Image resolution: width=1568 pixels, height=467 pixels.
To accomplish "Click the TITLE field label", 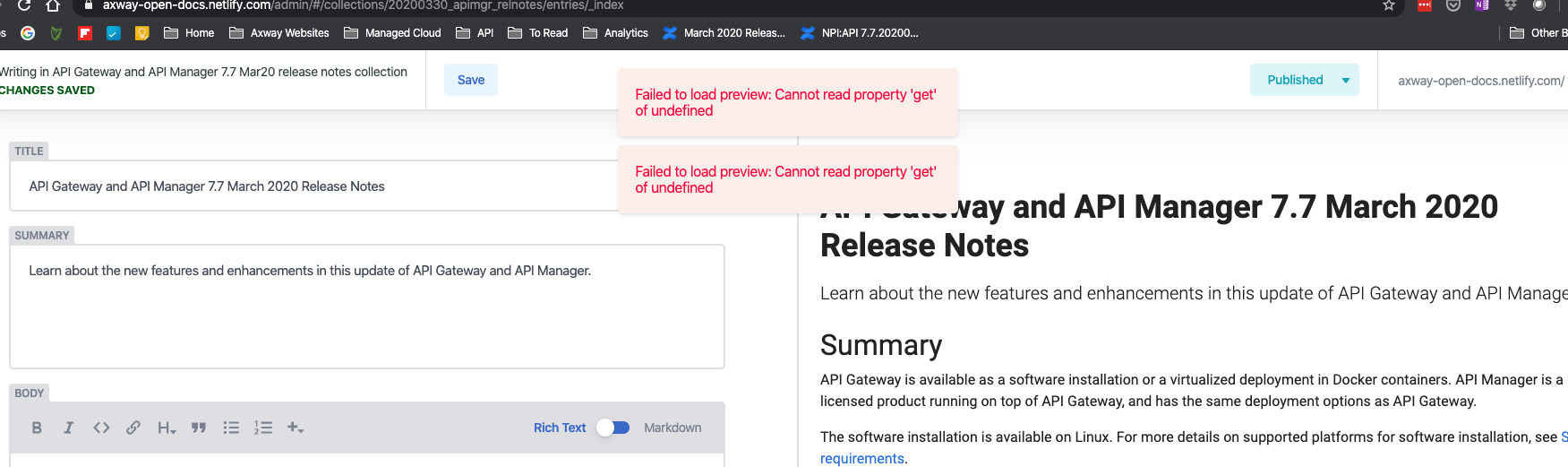I will point(29,151).
